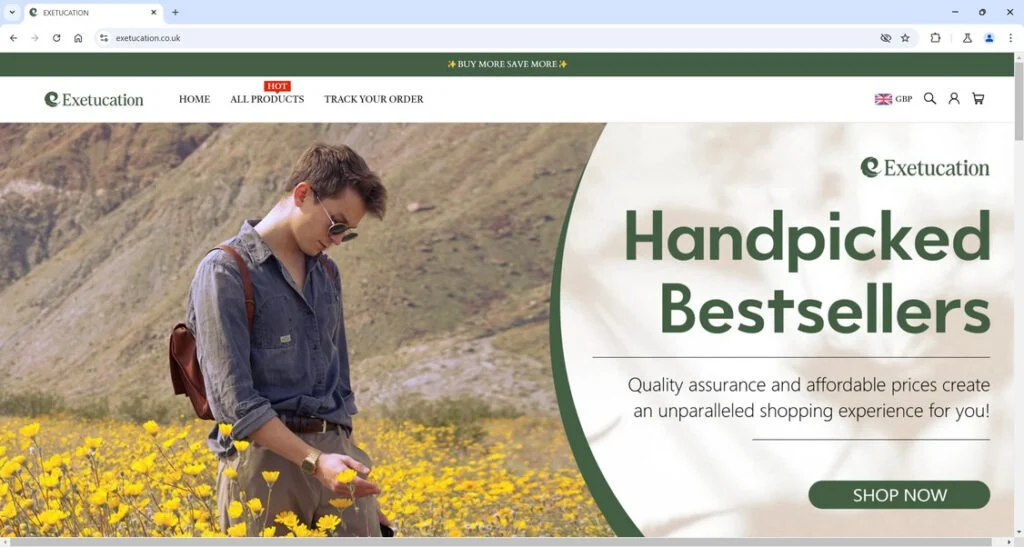Open TRACK YOUR ORDER page
1024x547 pixels.
[x=374, y=99]
